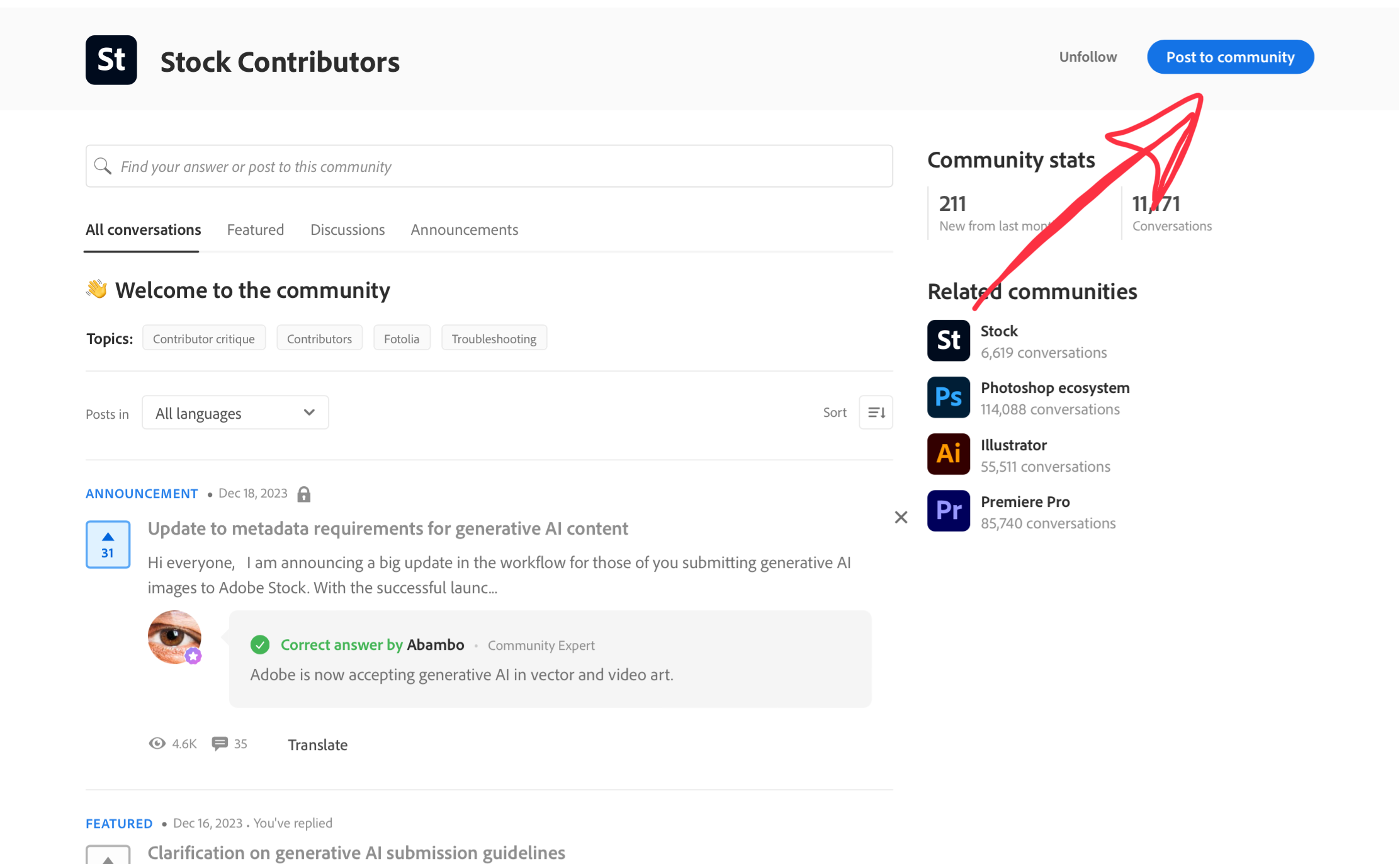The image size is (1400, 864).
Task: Switch to the Announcements tab
Action: click(x=464, y=229)
